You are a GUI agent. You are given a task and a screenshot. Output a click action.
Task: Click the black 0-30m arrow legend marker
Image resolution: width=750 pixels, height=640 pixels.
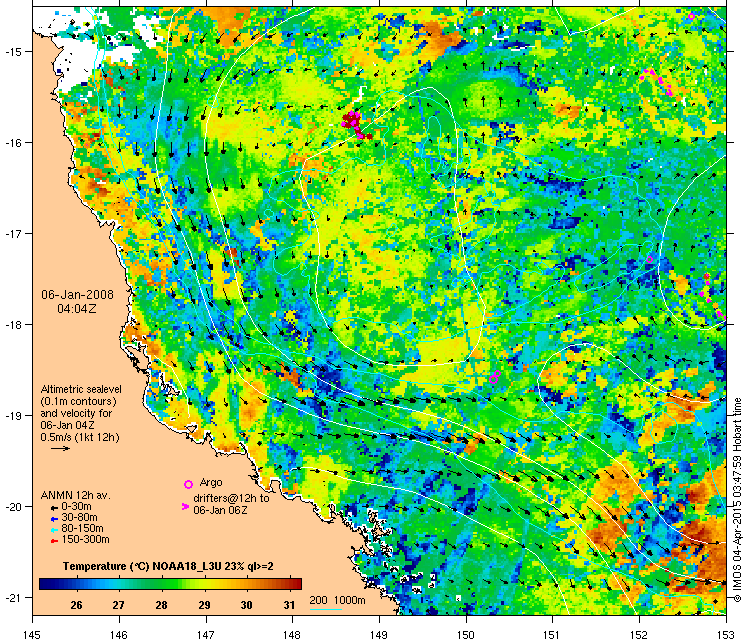(x=54, y=508)
